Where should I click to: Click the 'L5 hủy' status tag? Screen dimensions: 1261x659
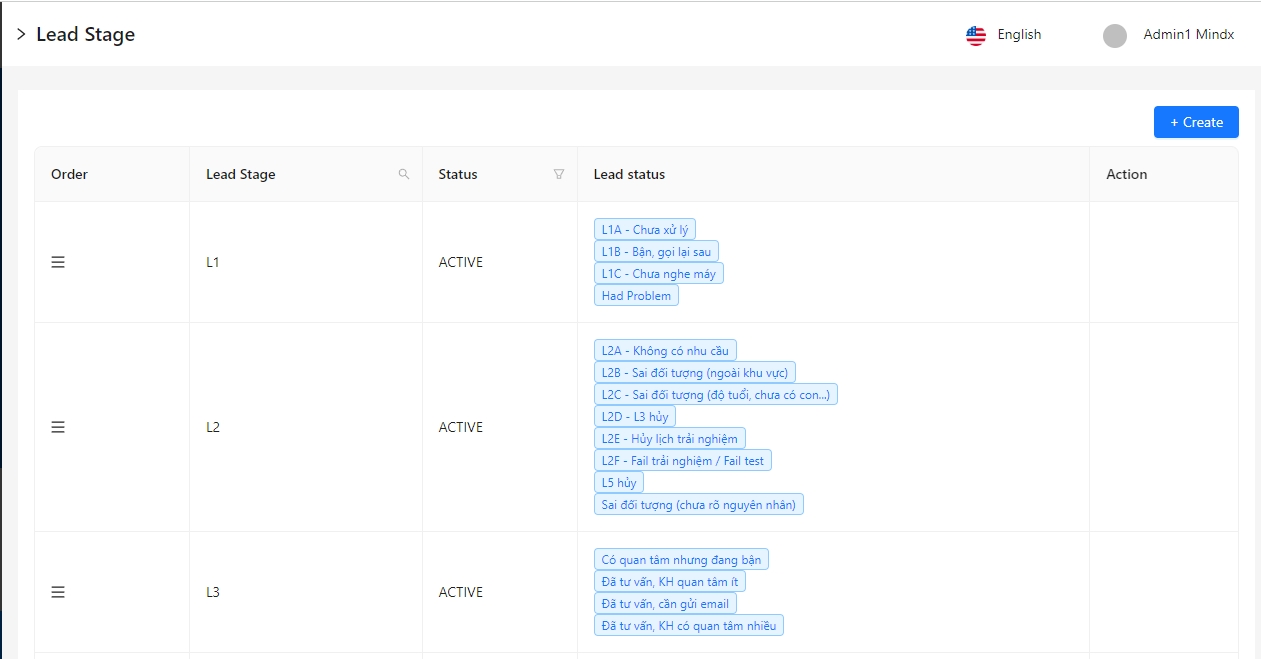point(619,482)
